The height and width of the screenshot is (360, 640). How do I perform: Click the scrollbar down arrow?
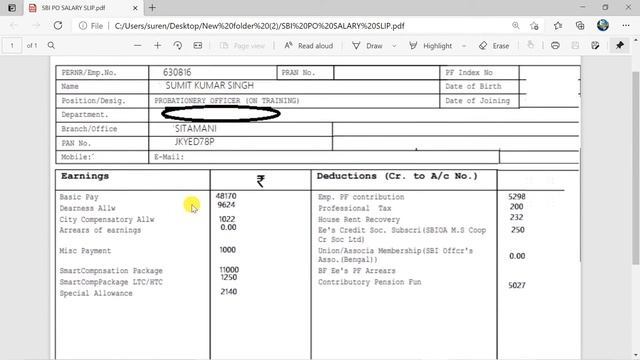click(x=636, y=356)
